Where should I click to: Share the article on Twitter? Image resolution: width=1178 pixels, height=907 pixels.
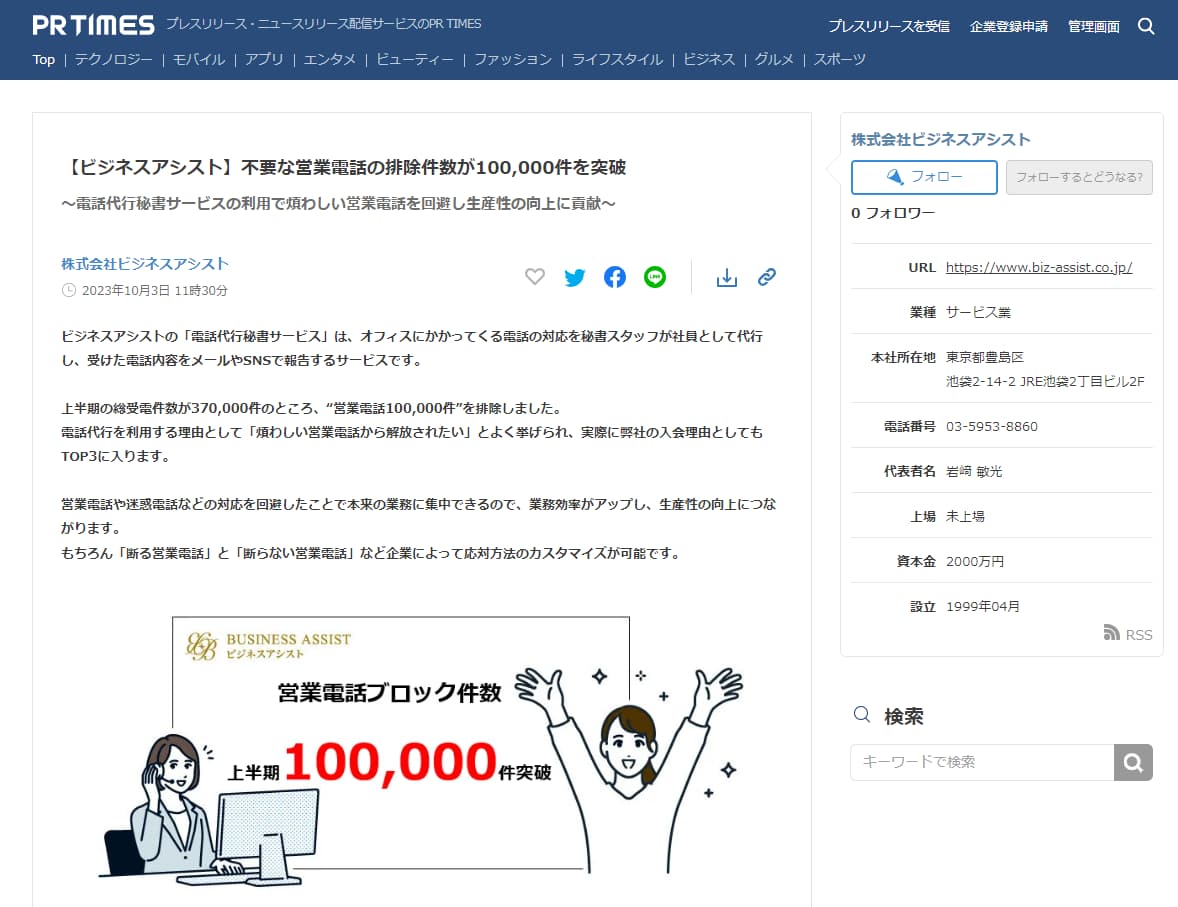tap(575, 277)
